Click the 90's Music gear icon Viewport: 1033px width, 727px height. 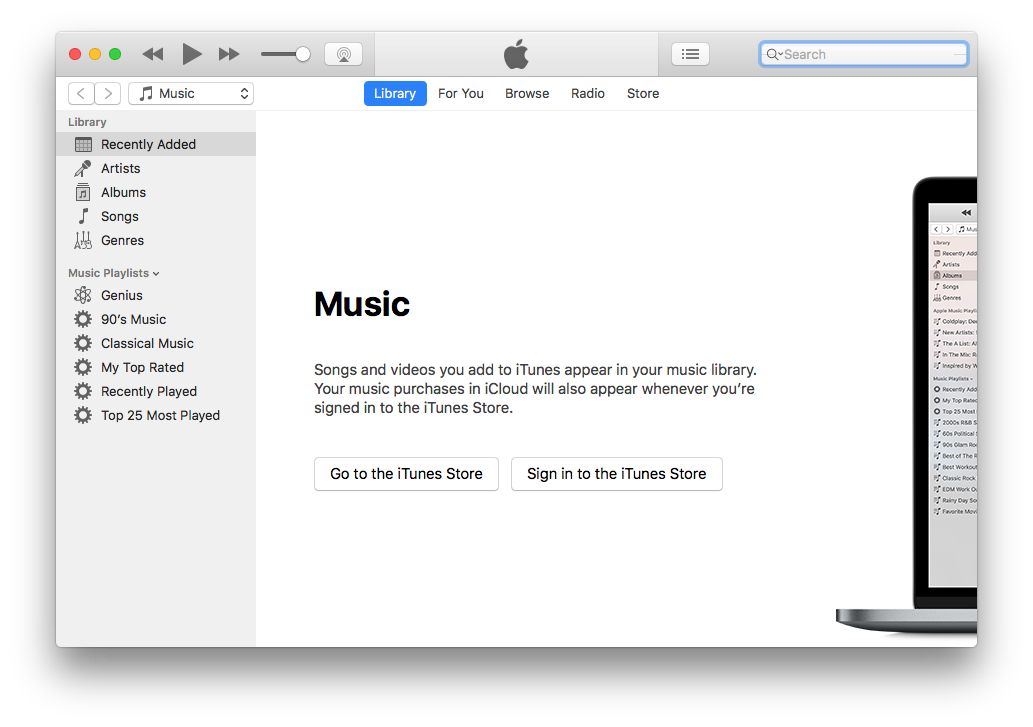[x=82, y=319]
